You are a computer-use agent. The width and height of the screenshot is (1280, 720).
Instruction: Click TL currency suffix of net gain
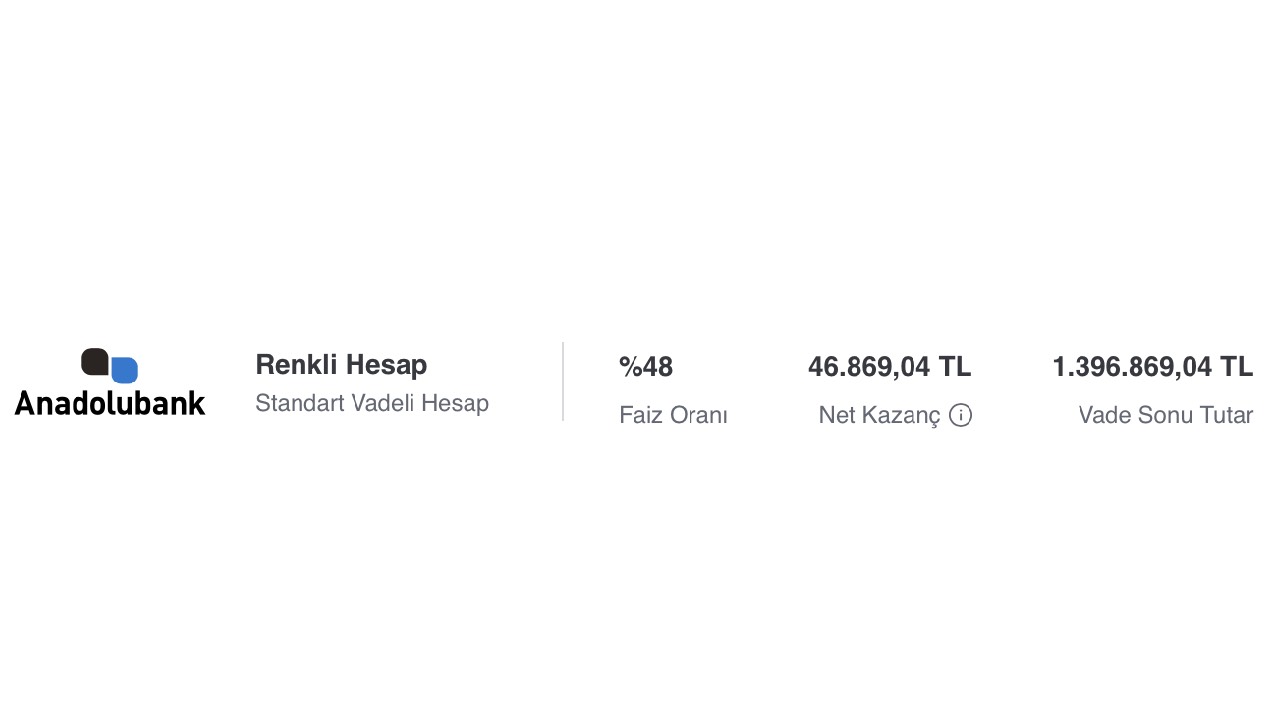pyautogui.click(x=954, y=367)
